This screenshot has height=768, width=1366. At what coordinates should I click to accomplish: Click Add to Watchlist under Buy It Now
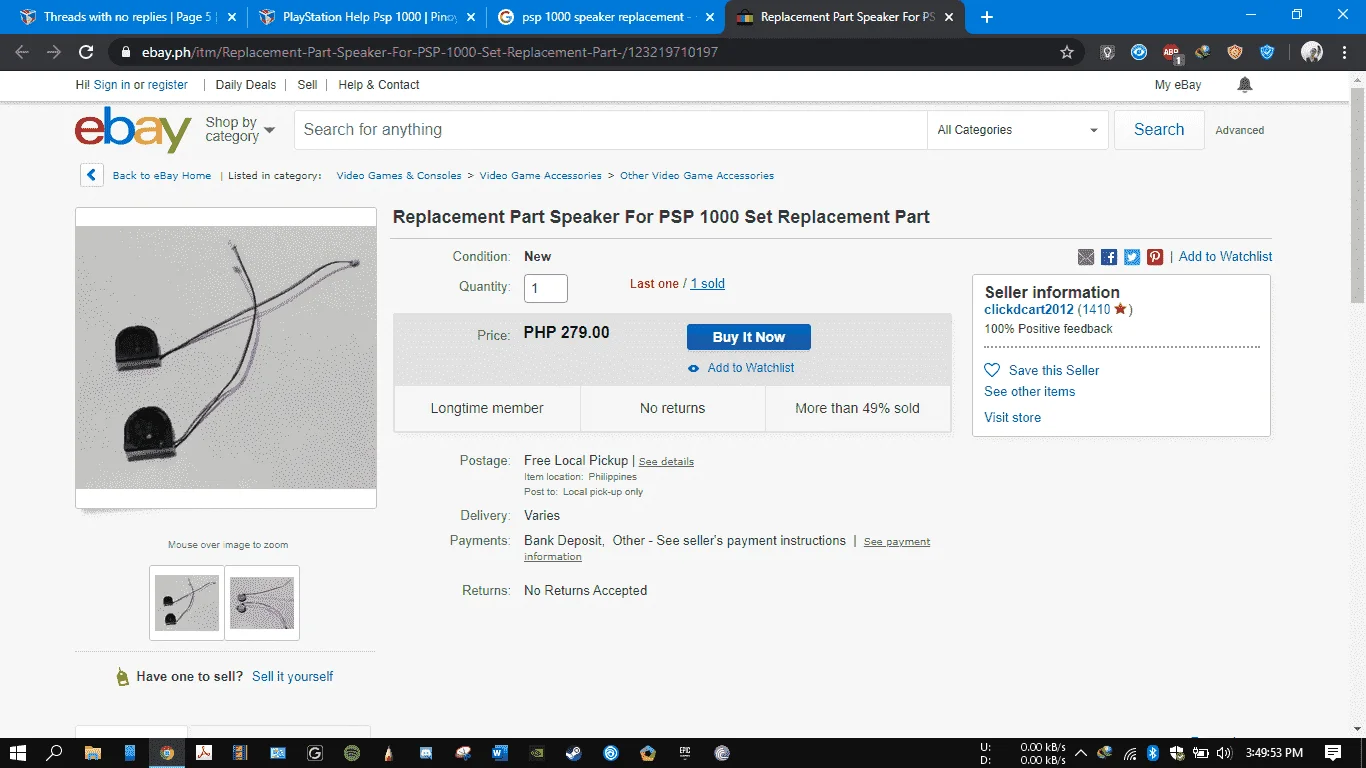(x=750, y=368)
